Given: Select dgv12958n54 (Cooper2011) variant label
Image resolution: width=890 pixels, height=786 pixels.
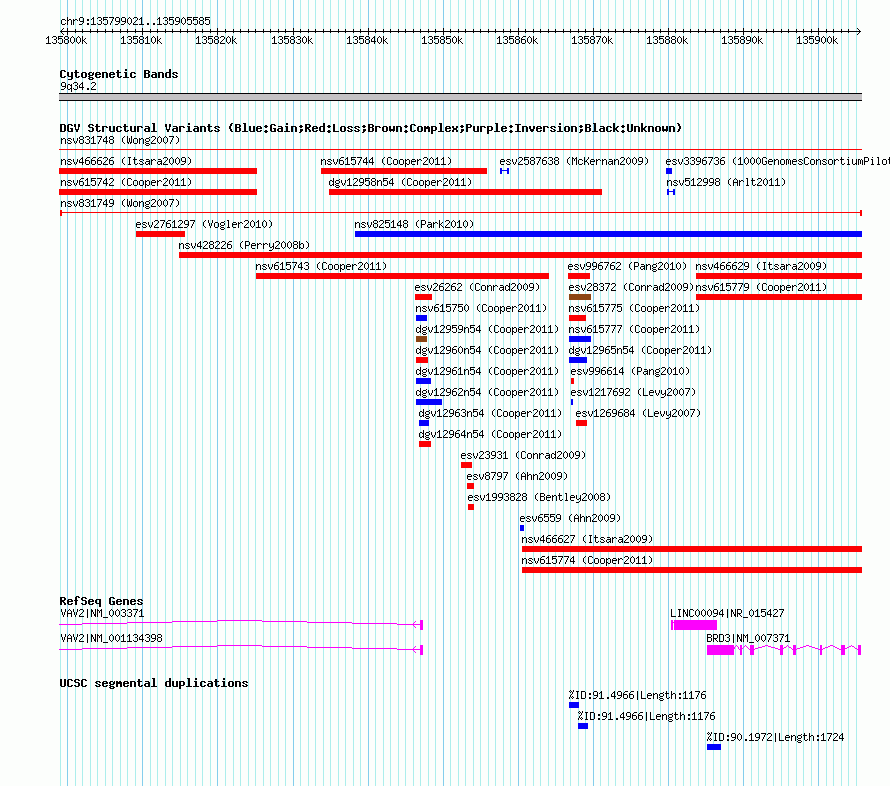Looking at the screenshot, I should point(400,182).
